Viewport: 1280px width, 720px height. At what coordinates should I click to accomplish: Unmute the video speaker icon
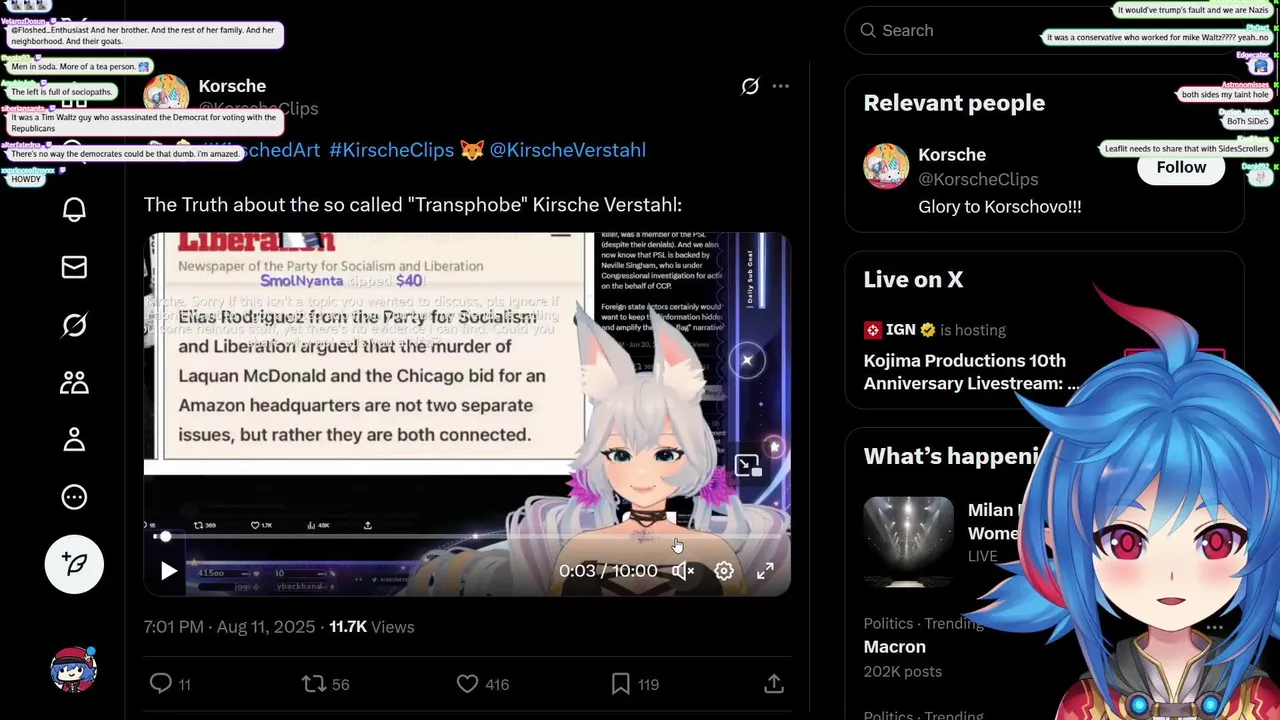tap(683, 571)
